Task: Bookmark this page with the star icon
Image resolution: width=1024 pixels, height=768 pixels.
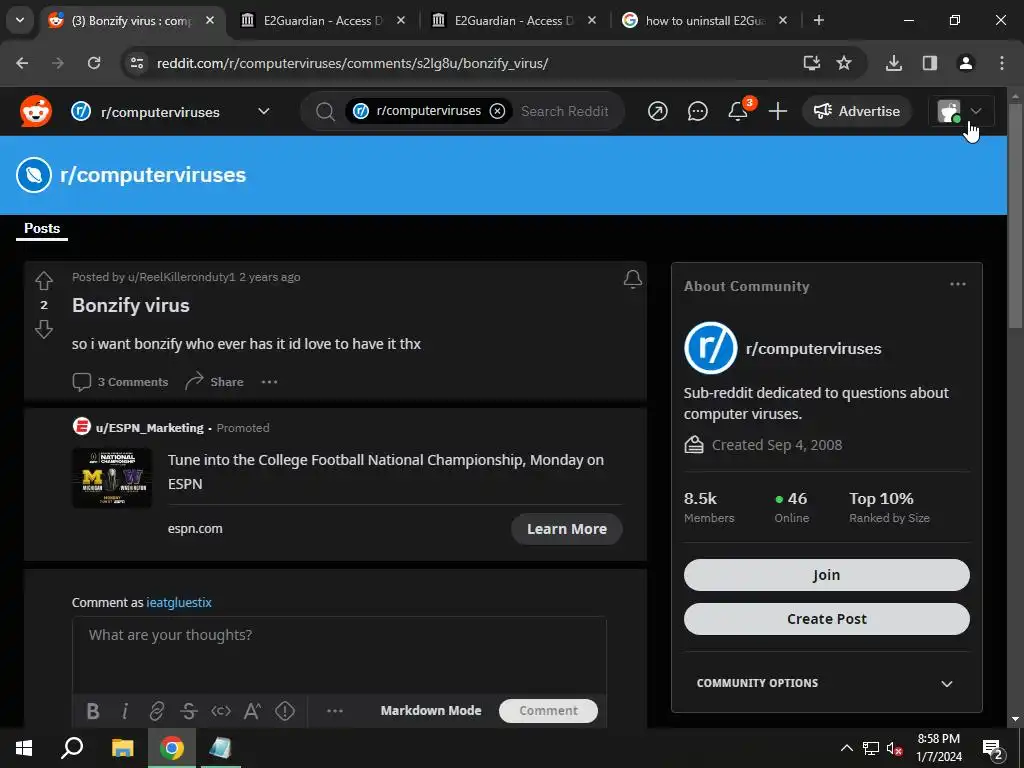Action: (844, 63)
